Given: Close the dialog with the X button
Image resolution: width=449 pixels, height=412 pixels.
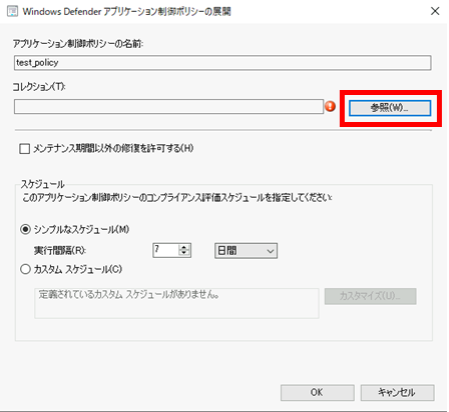Looking at the screenshot, I should 435,11.
